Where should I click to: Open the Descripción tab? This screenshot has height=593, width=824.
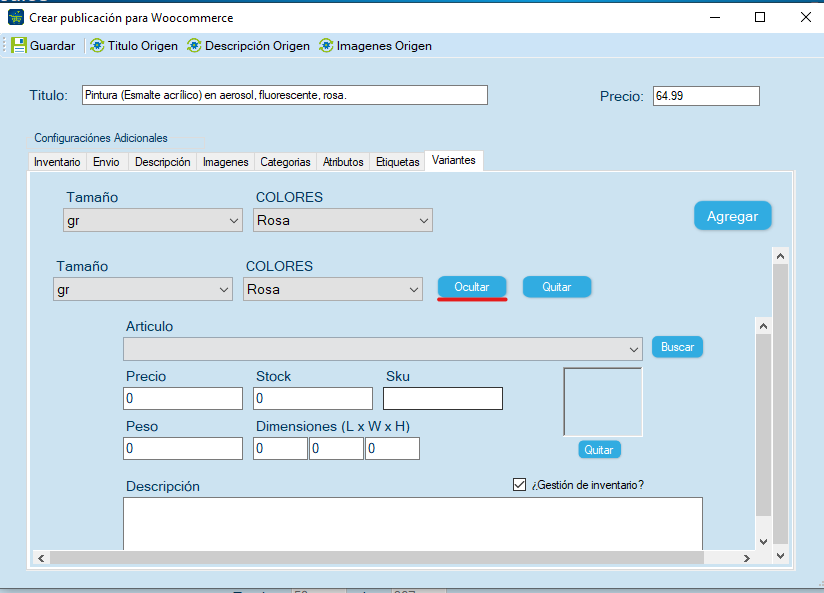[162, 161]
